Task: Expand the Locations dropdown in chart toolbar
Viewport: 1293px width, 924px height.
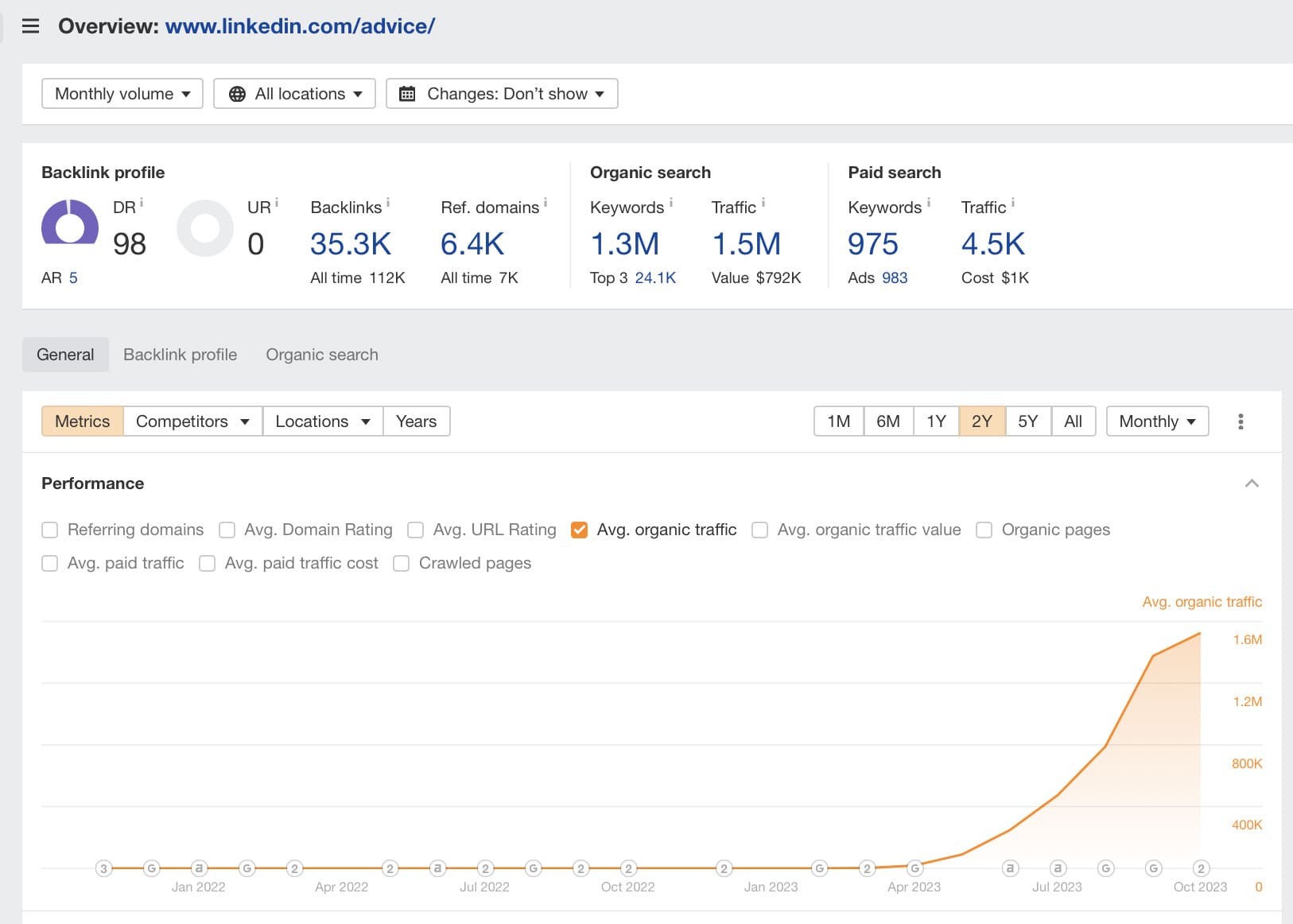Action: (x=323, y=421)
